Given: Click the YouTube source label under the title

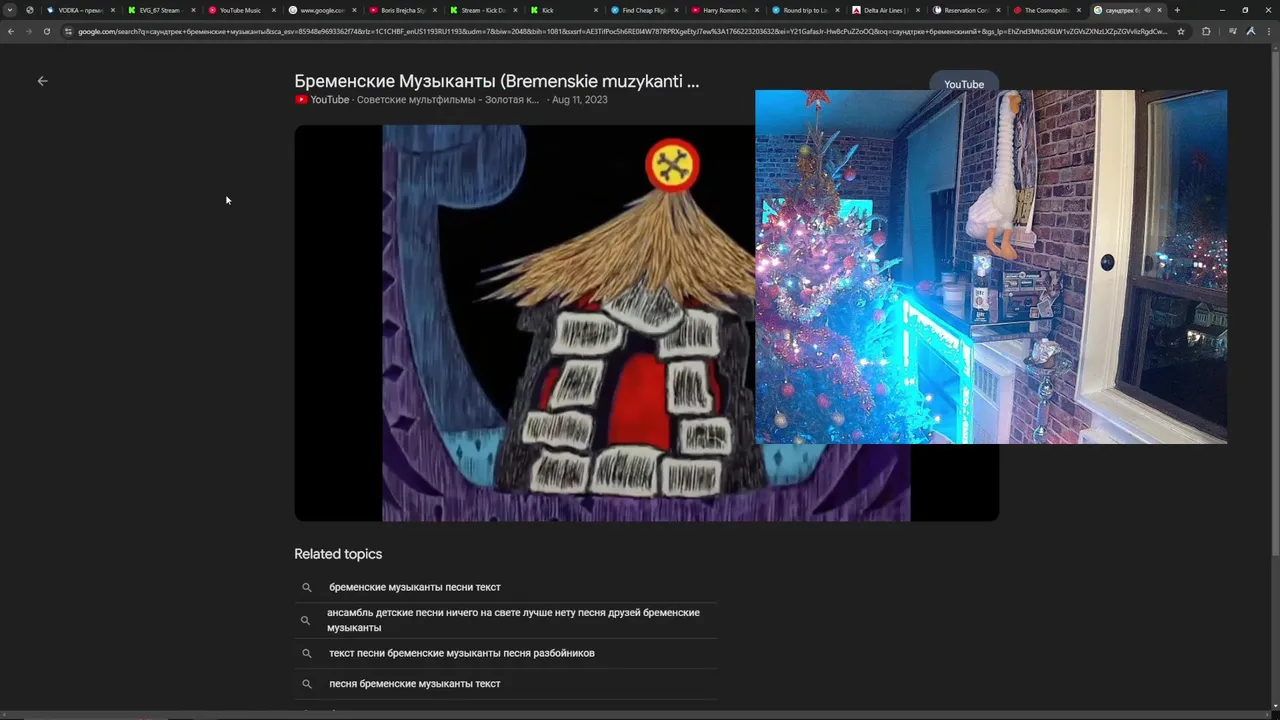Looking at the screenshot, I should point(322,100).
